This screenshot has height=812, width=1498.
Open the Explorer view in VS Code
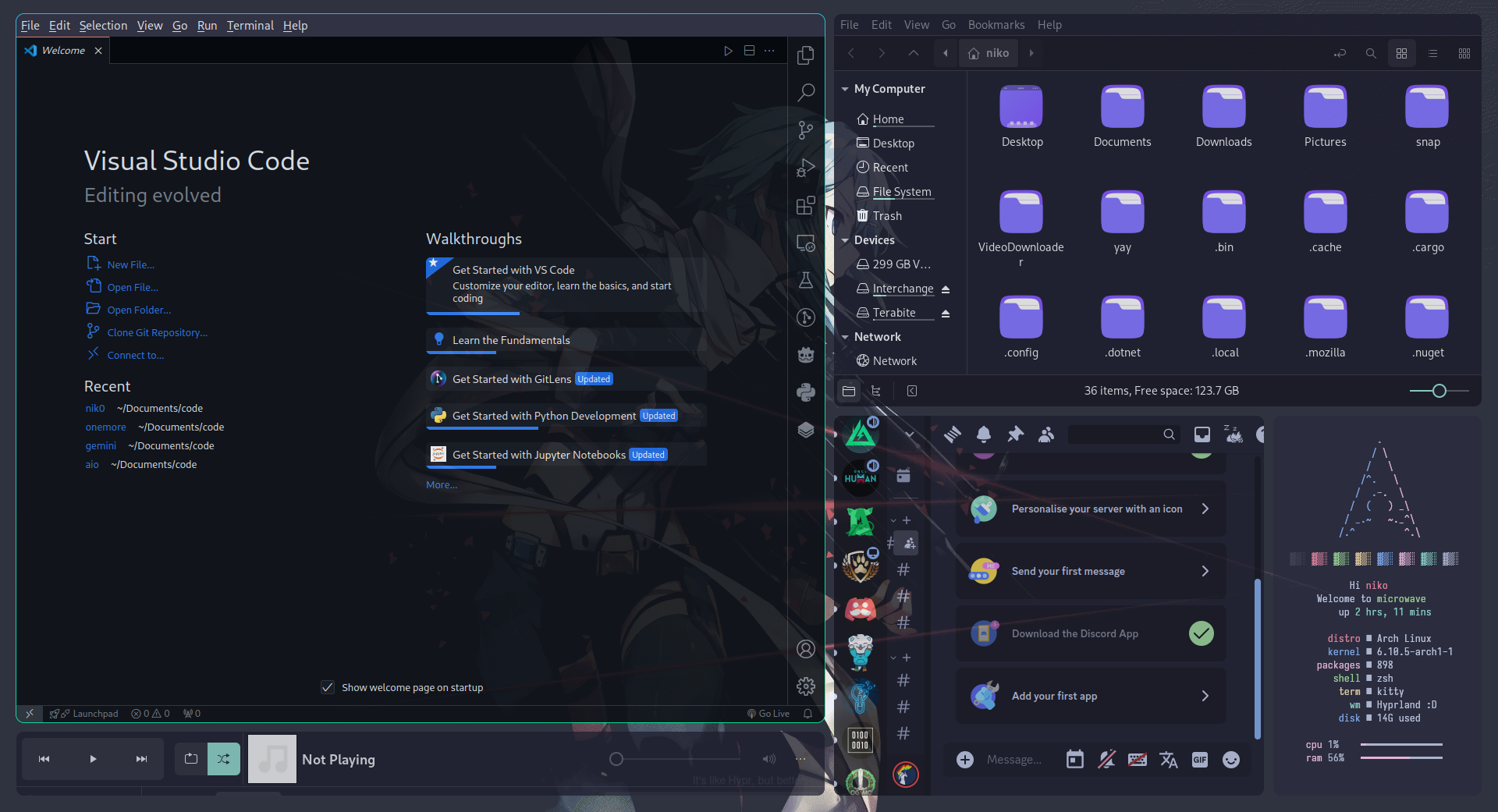coord(806,55)
